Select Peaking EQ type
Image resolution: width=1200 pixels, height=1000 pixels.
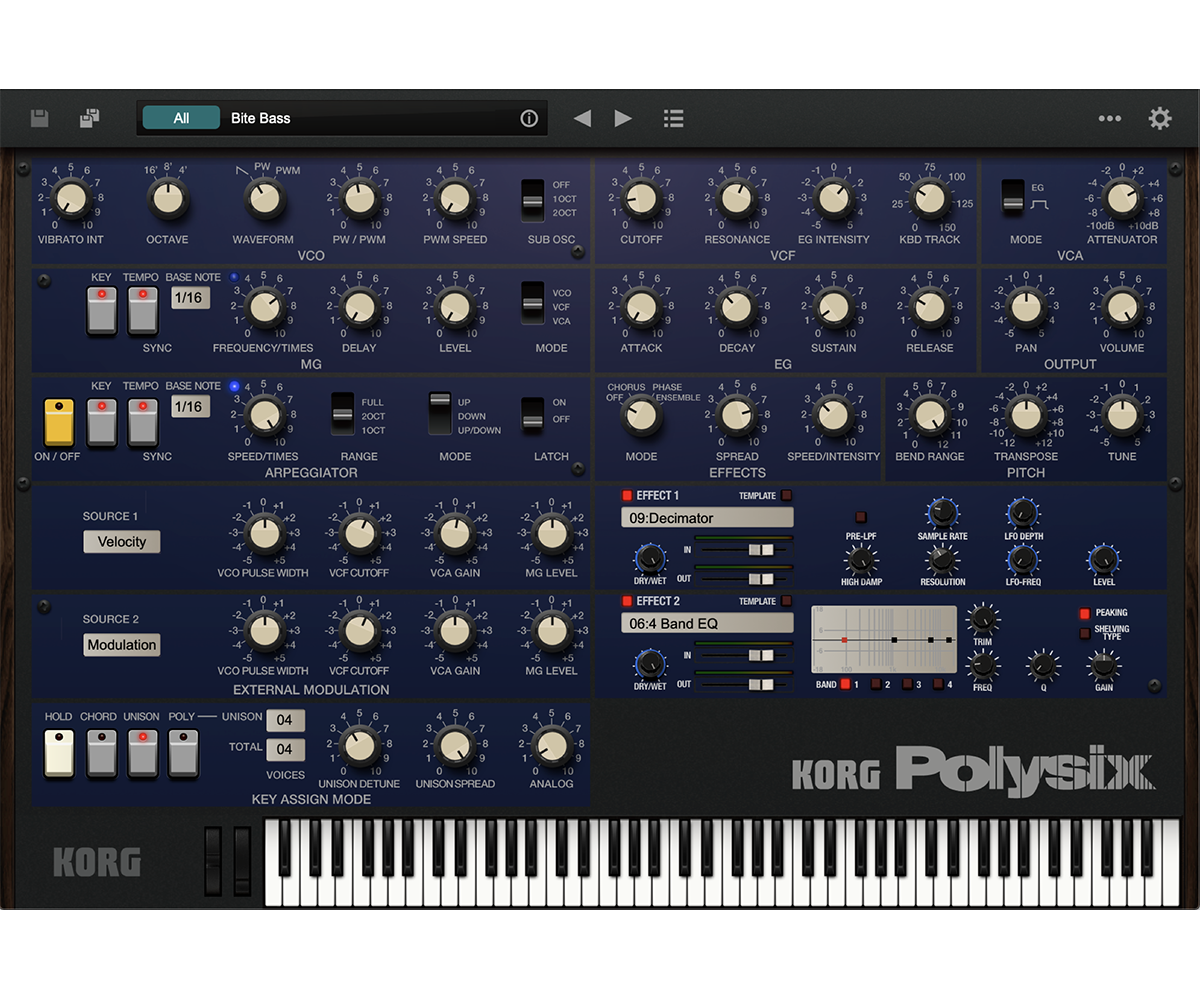click(x=1084, y=613)
